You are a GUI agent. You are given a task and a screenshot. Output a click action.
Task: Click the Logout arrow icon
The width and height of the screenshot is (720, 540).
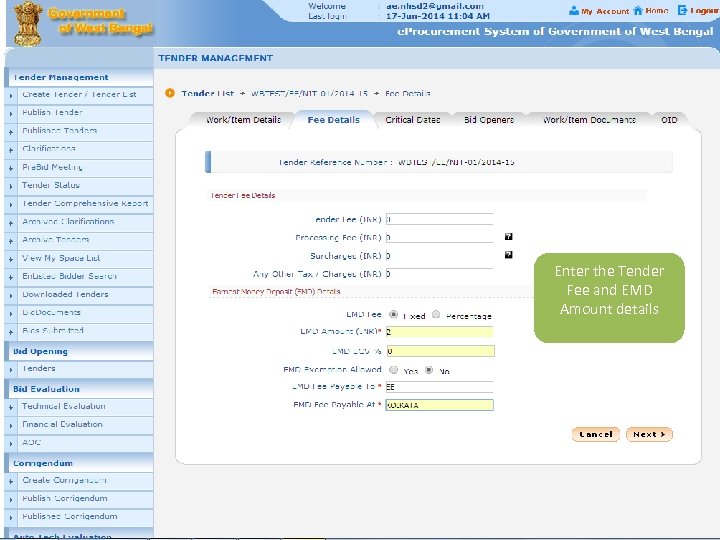(x=682, y=10)
